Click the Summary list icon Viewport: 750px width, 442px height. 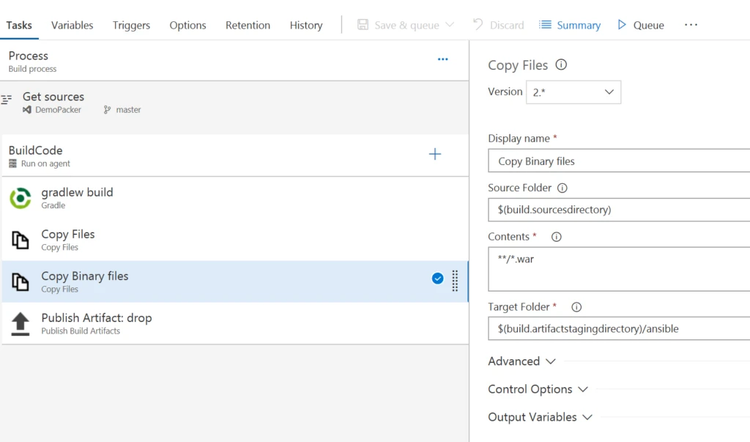545,24
